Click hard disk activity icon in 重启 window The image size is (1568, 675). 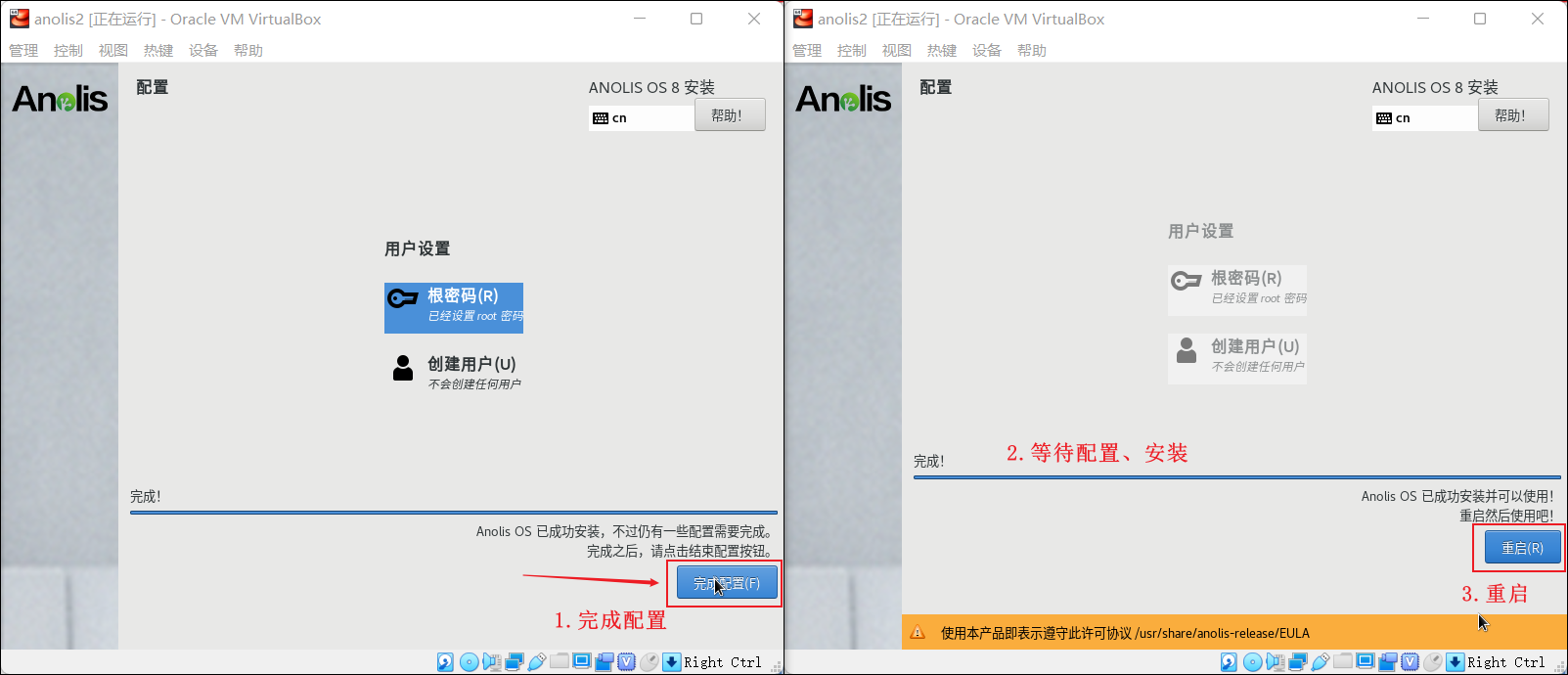point(1229,662)
